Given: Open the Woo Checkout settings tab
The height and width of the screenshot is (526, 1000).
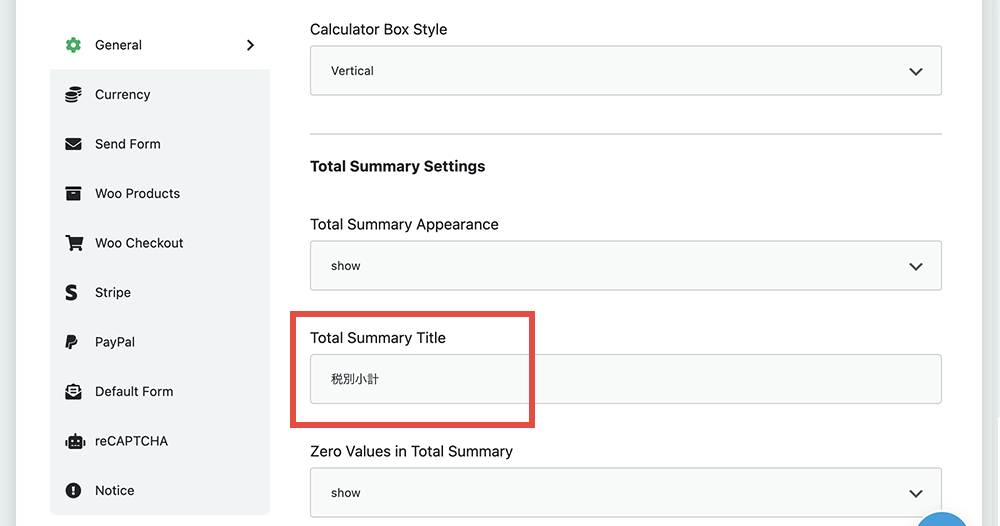Looking at the screenshot, I should point(159,243).
